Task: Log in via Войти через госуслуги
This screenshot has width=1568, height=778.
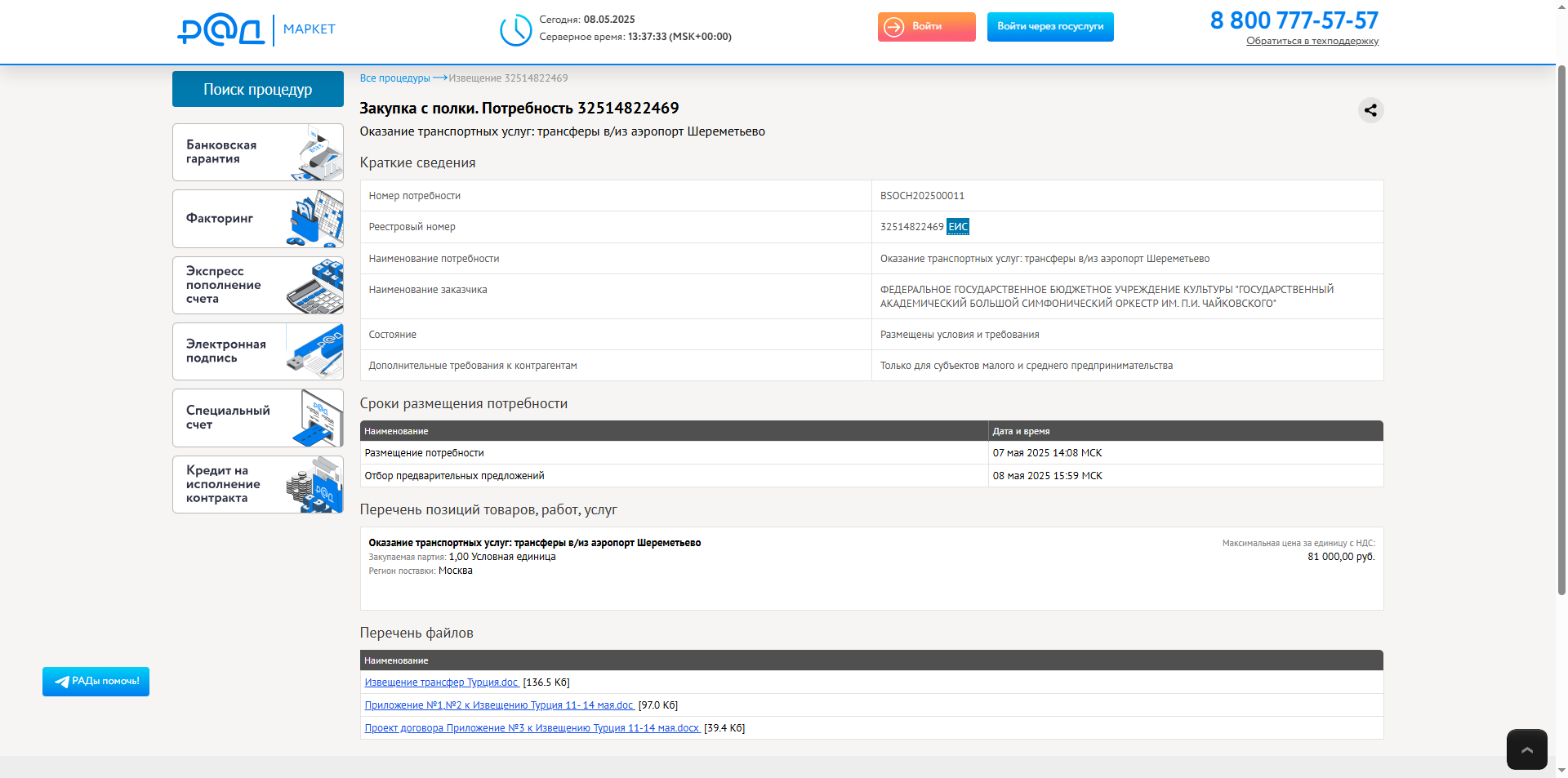Action: click(x=1050, y=27)
